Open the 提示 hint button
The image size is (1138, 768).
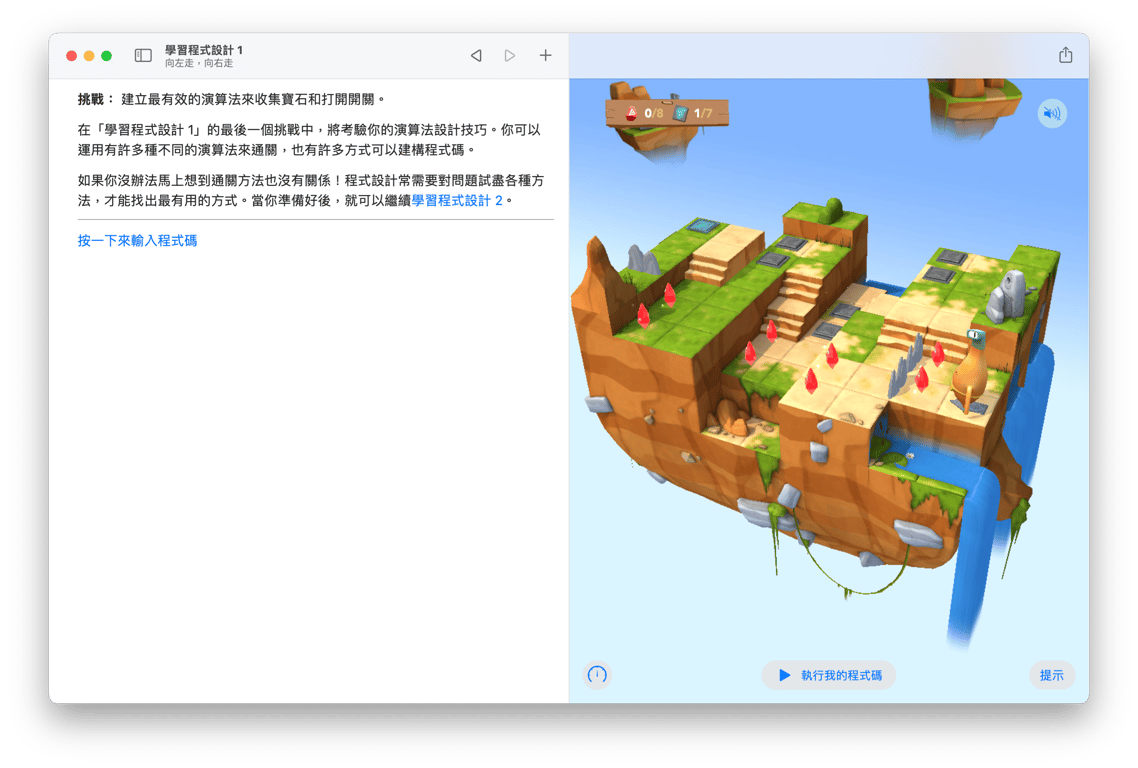click(1051, 675)
